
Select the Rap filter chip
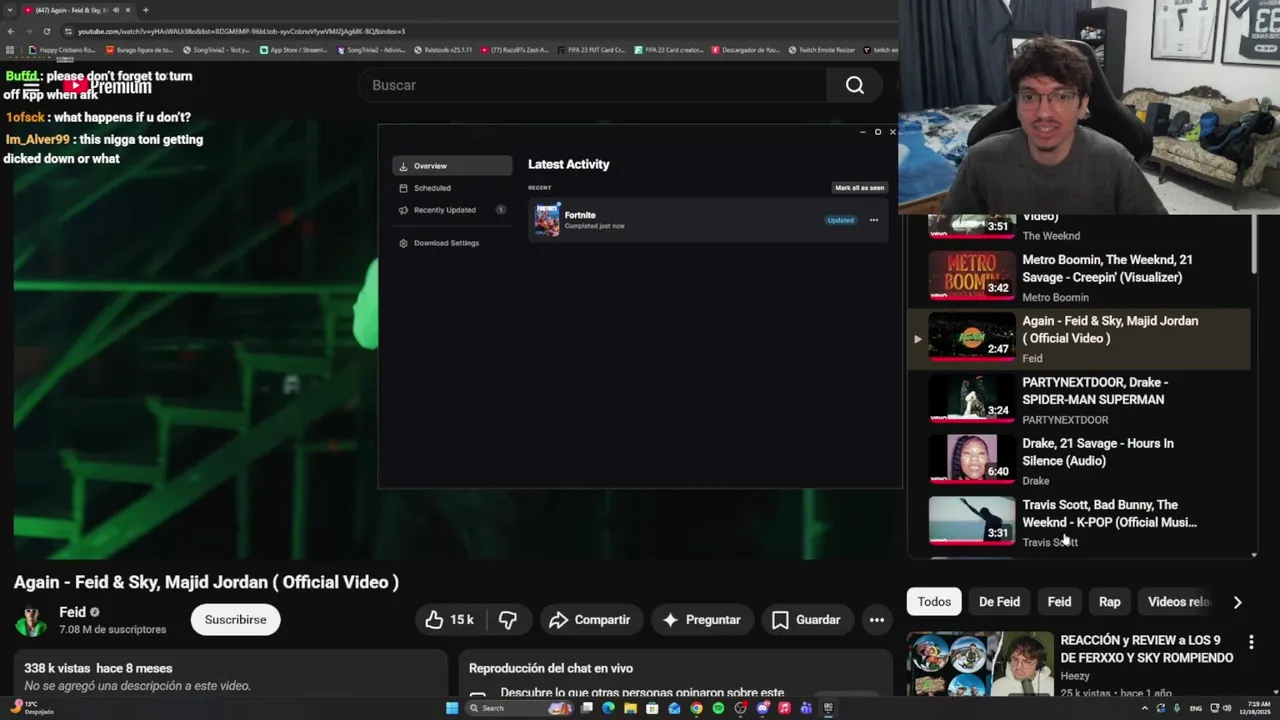click(x=1110, y=602)
